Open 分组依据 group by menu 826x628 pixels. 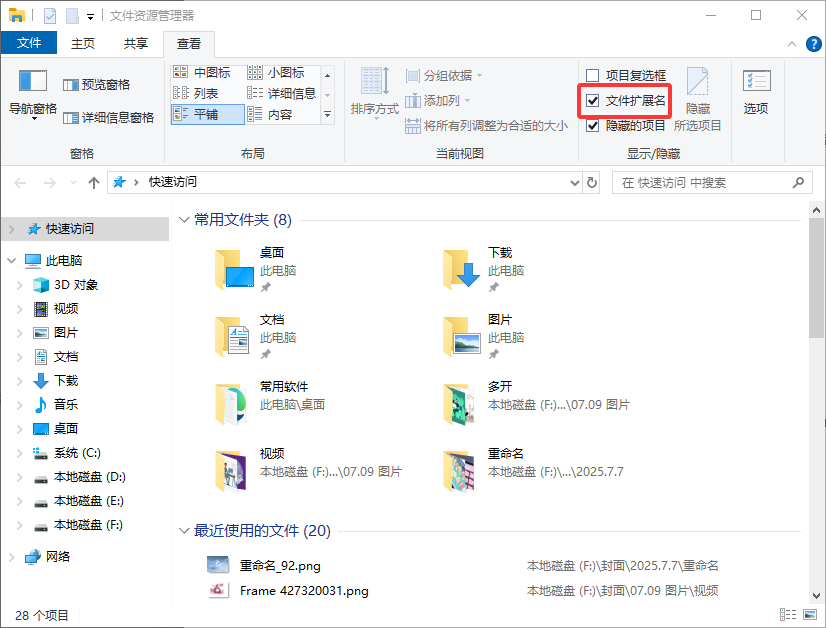pyautogui.click(x=445, y=75)
